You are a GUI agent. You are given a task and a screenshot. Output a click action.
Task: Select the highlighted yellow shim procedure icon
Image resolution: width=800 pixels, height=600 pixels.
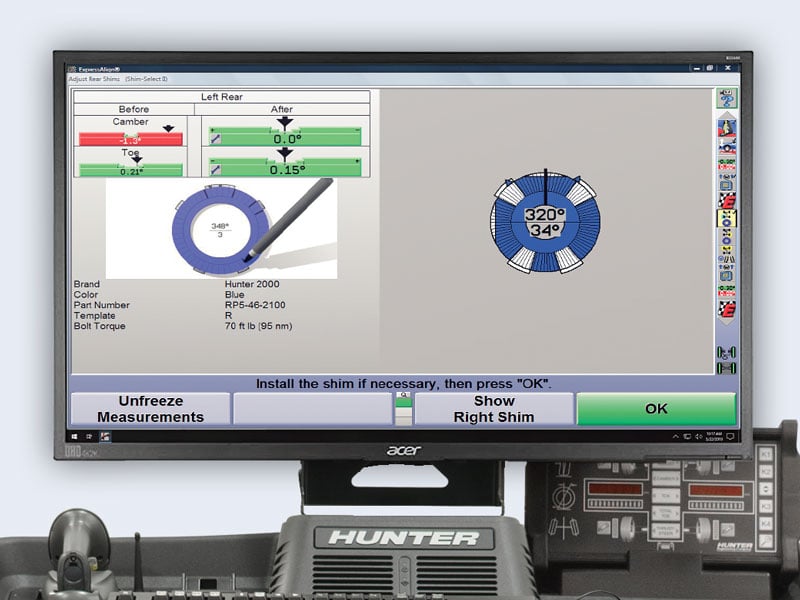727,219
